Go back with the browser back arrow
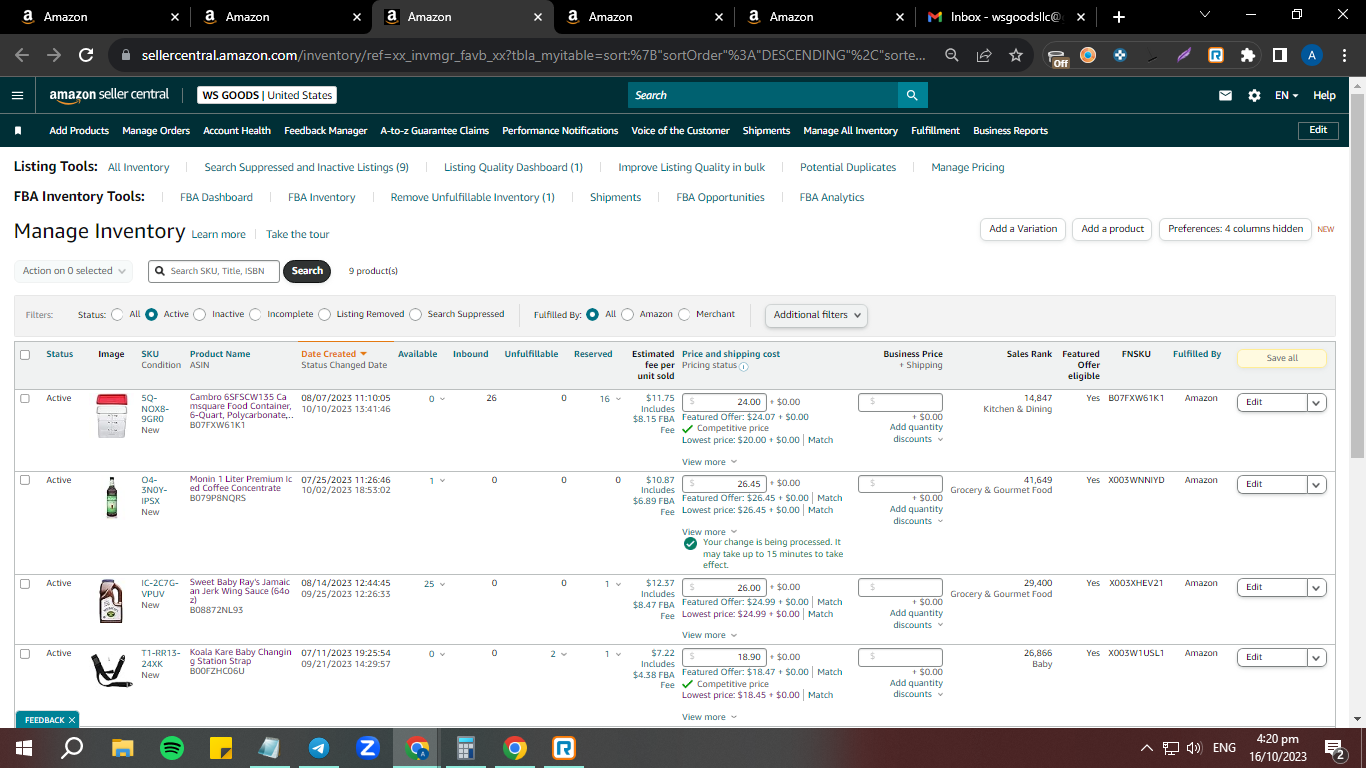1366x768 pixels. click(22, 56)
